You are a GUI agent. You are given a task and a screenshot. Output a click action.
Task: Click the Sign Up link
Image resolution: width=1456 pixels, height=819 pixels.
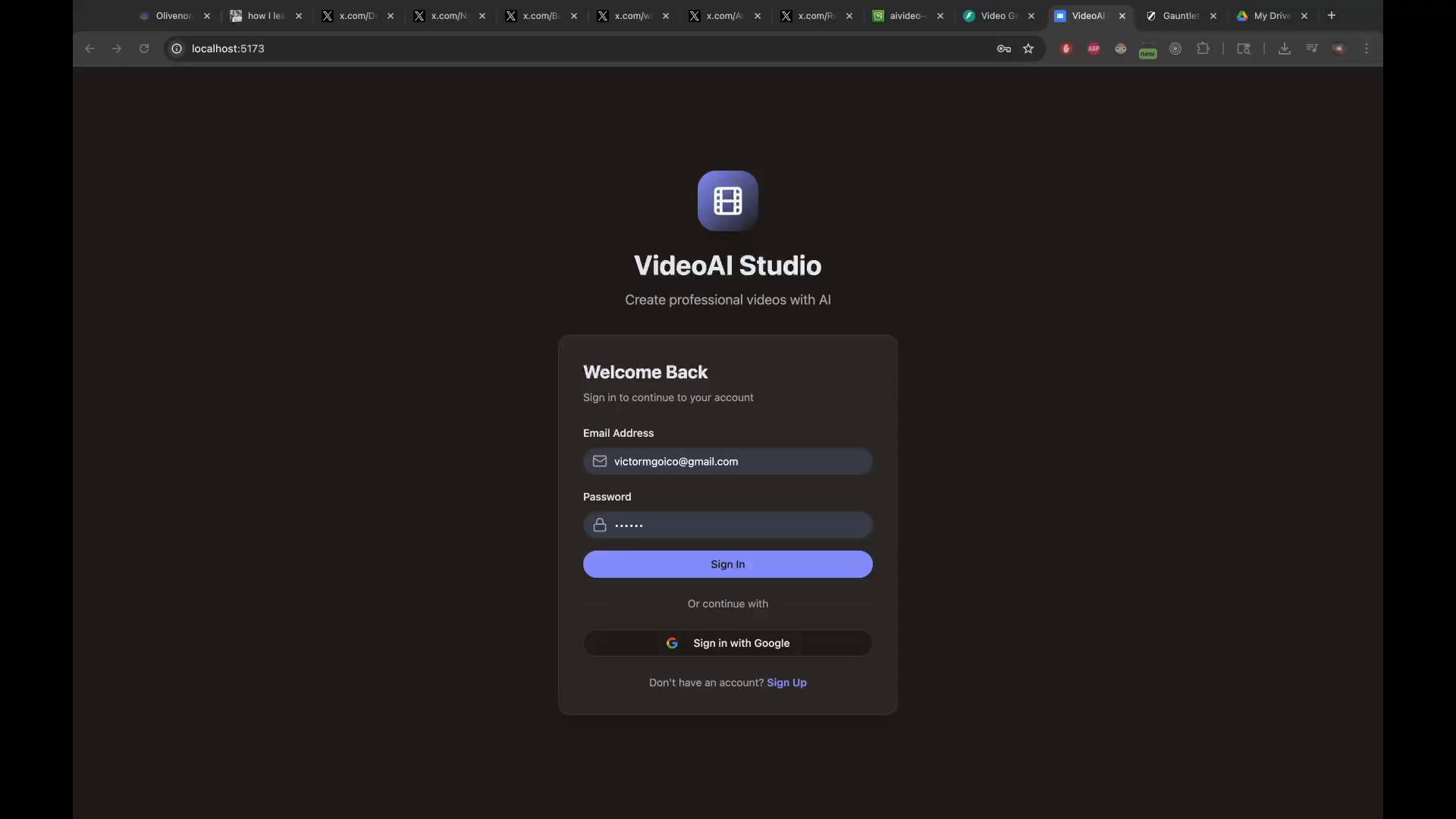point(786,682)
